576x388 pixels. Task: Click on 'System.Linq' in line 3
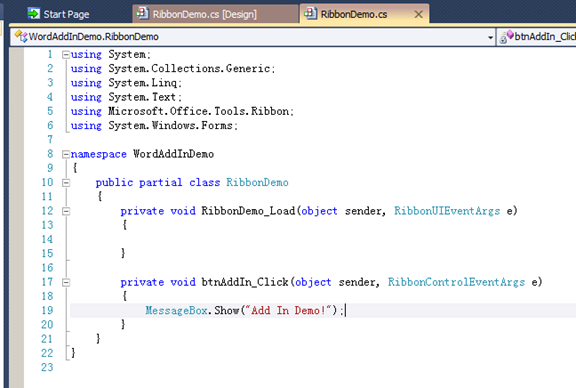pyautogui.click(x=143, y=83)
